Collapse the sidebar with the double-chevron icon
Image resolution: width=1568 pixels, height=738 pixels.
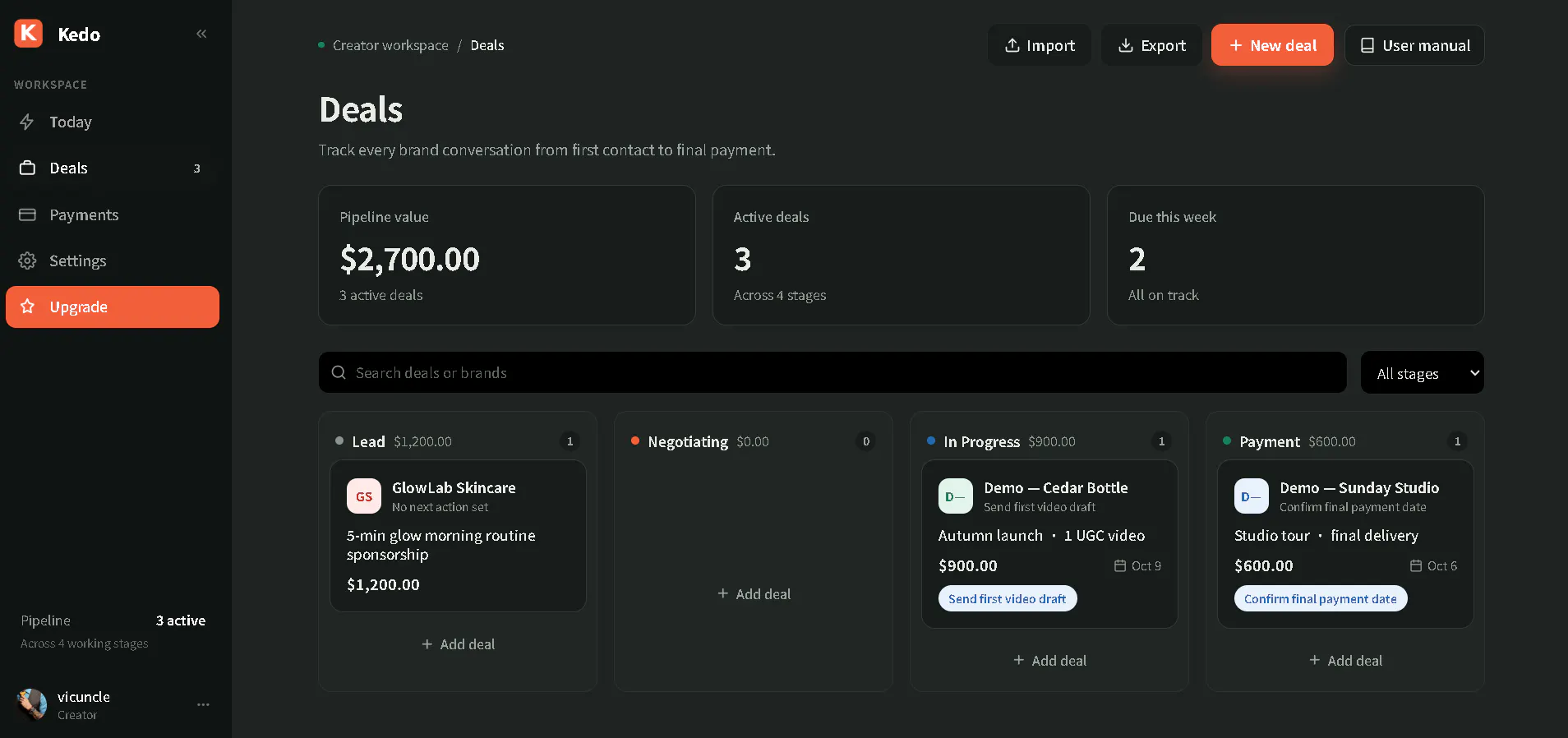click(x=201, y=34)
